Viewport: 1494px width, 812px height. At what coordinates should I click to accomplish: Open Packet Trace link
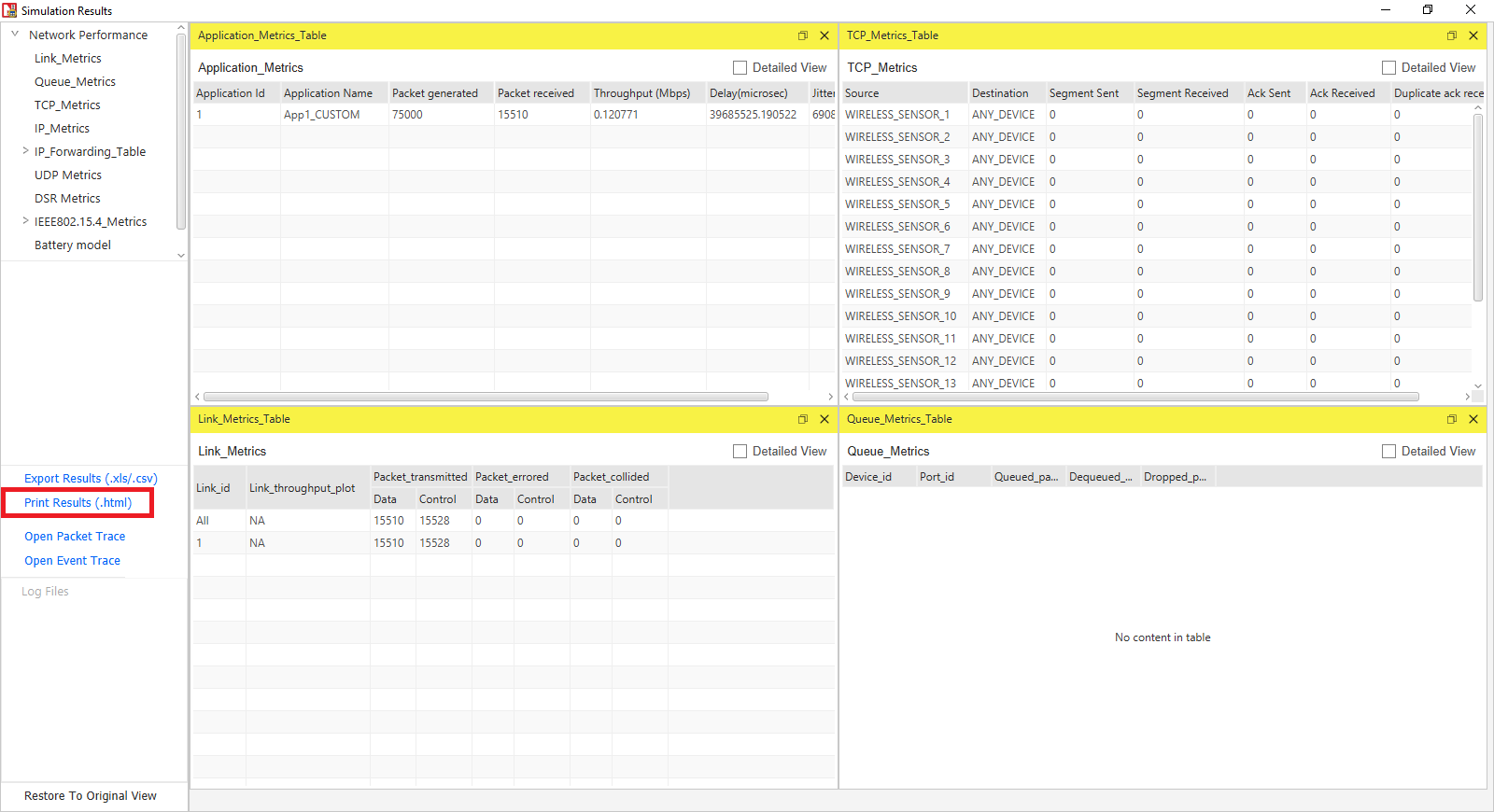coord(75,536)
